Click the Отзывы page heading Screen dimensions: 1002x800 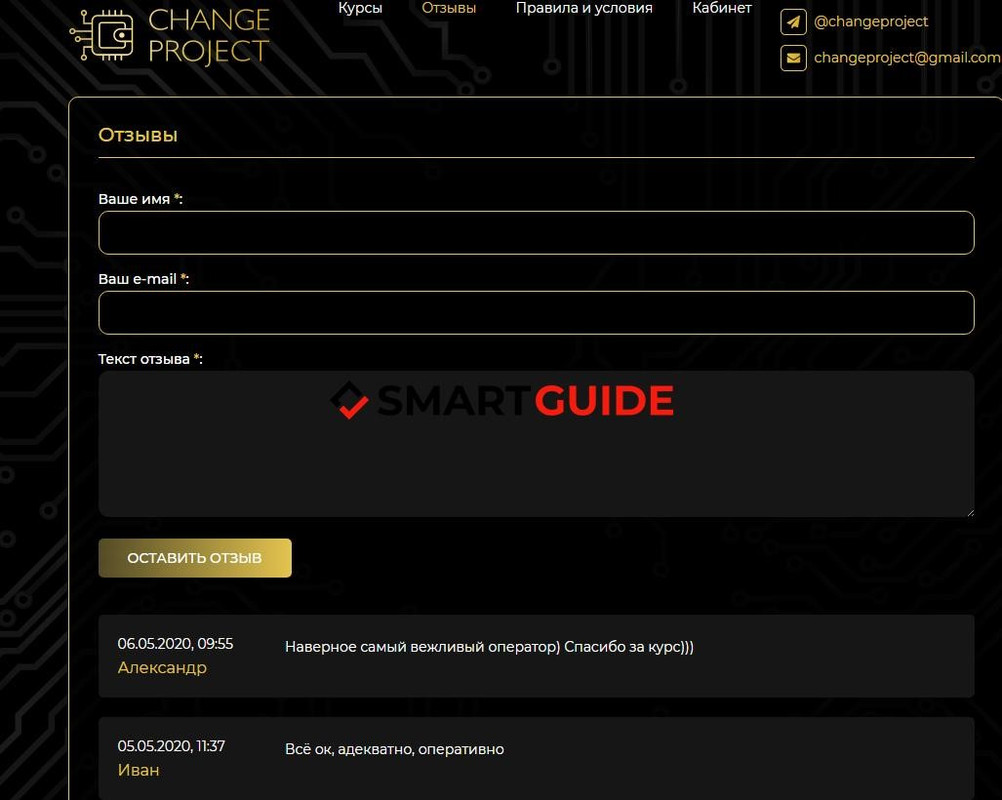pyautogui.click(x=138, y=135)
